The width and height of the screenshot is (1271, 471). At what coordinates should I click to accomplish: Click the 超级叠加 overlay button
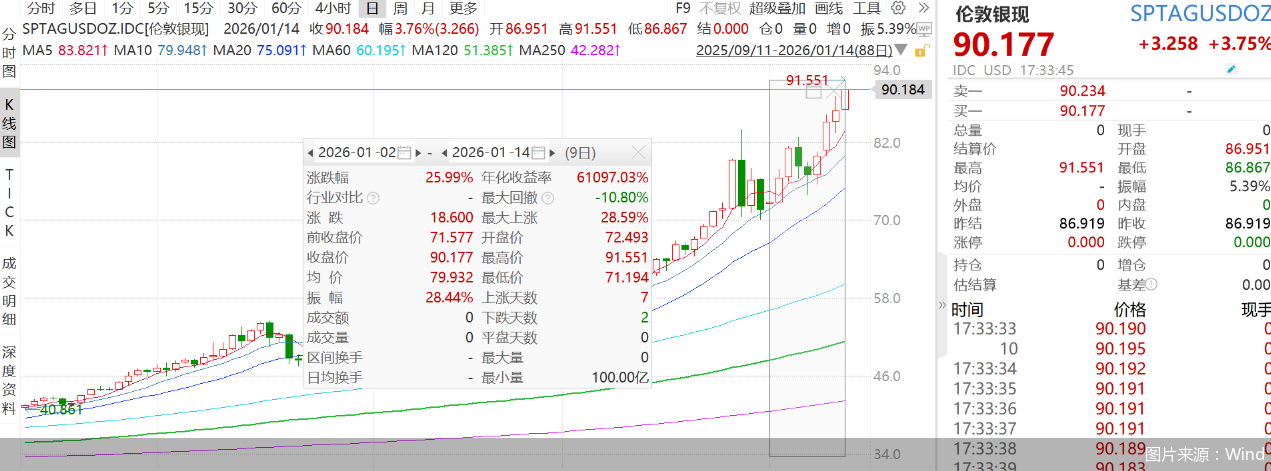pos(775,8)
